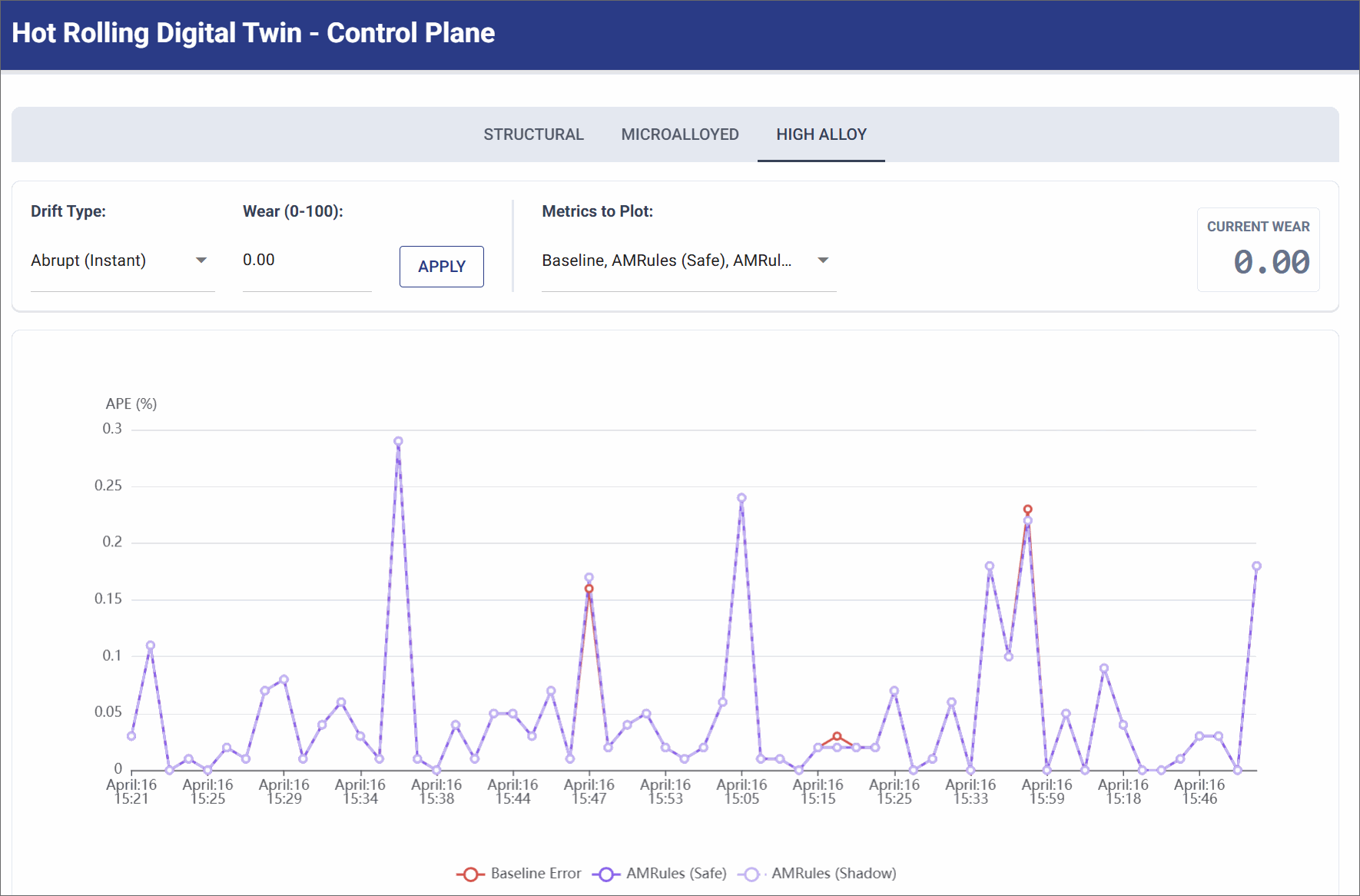
Task: Click the red Baseline Error legend marker
Action: [469, 874]
